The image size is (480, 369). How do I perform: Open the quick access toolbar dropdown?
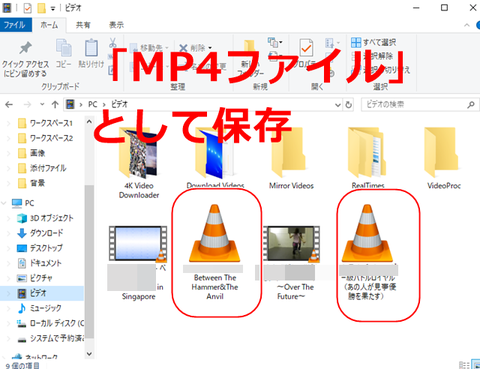53,8
